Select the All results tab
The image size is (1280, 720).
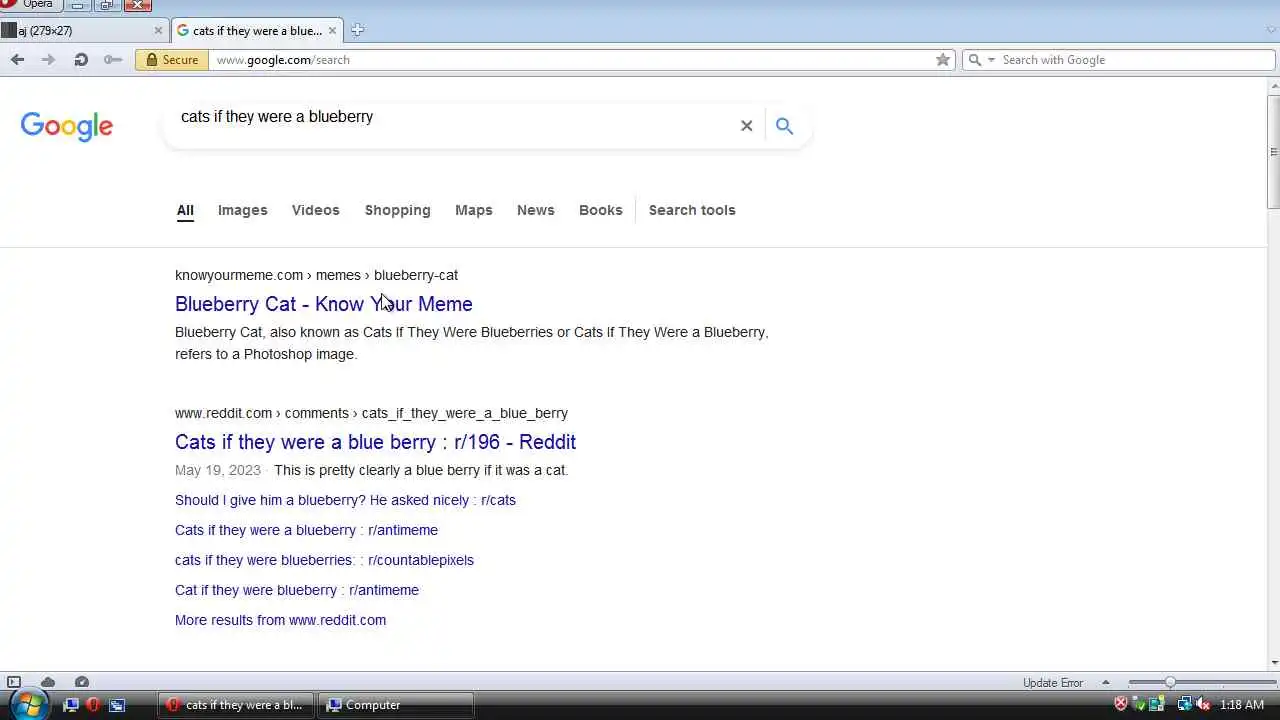point(185,210)
